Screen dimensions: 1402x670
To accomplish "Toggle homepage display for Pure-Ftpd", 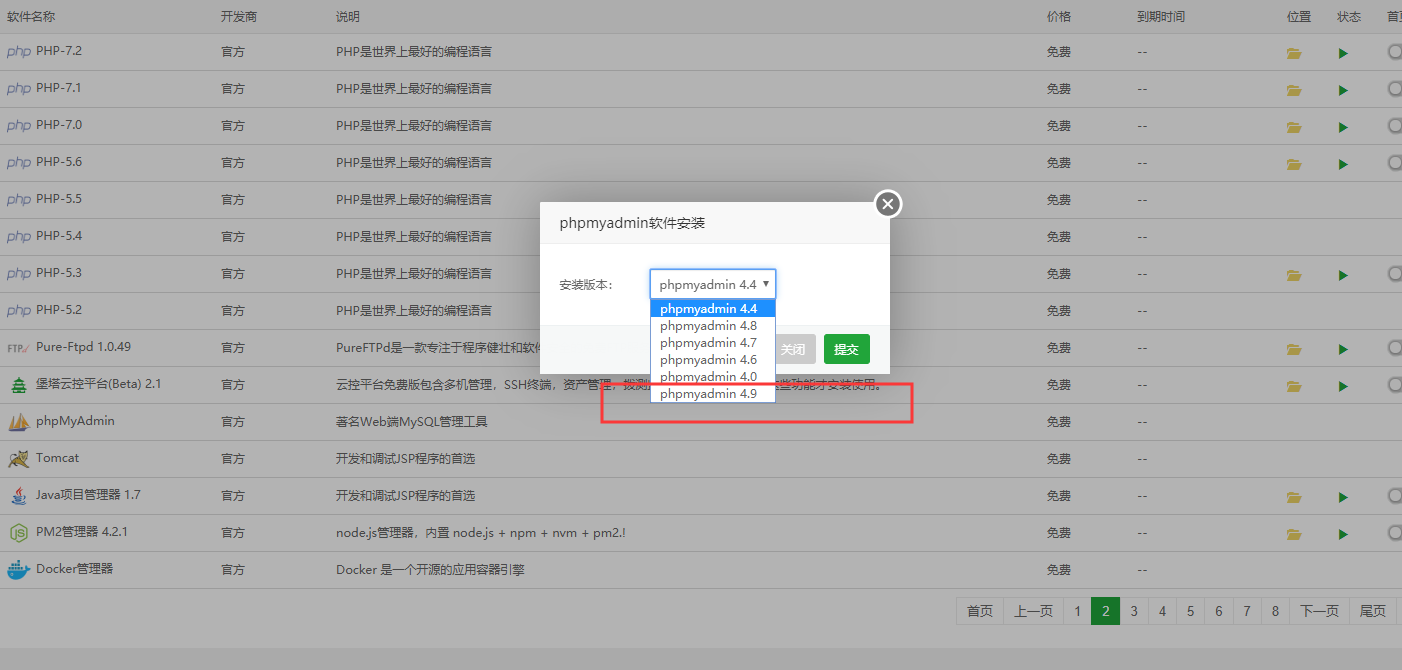I will coord(1395,347).
